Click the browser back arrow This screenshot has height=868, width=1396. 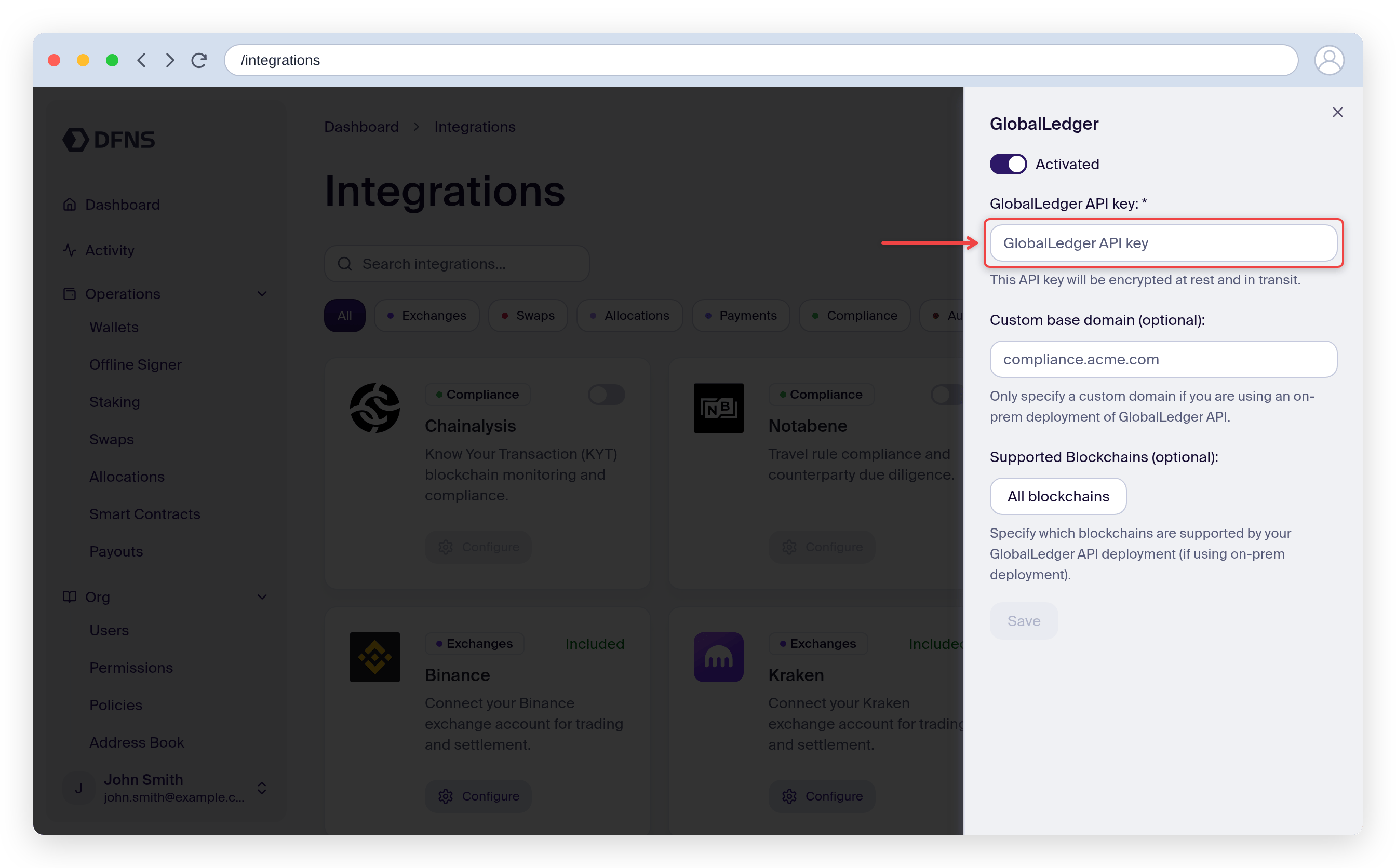[141, 60]
